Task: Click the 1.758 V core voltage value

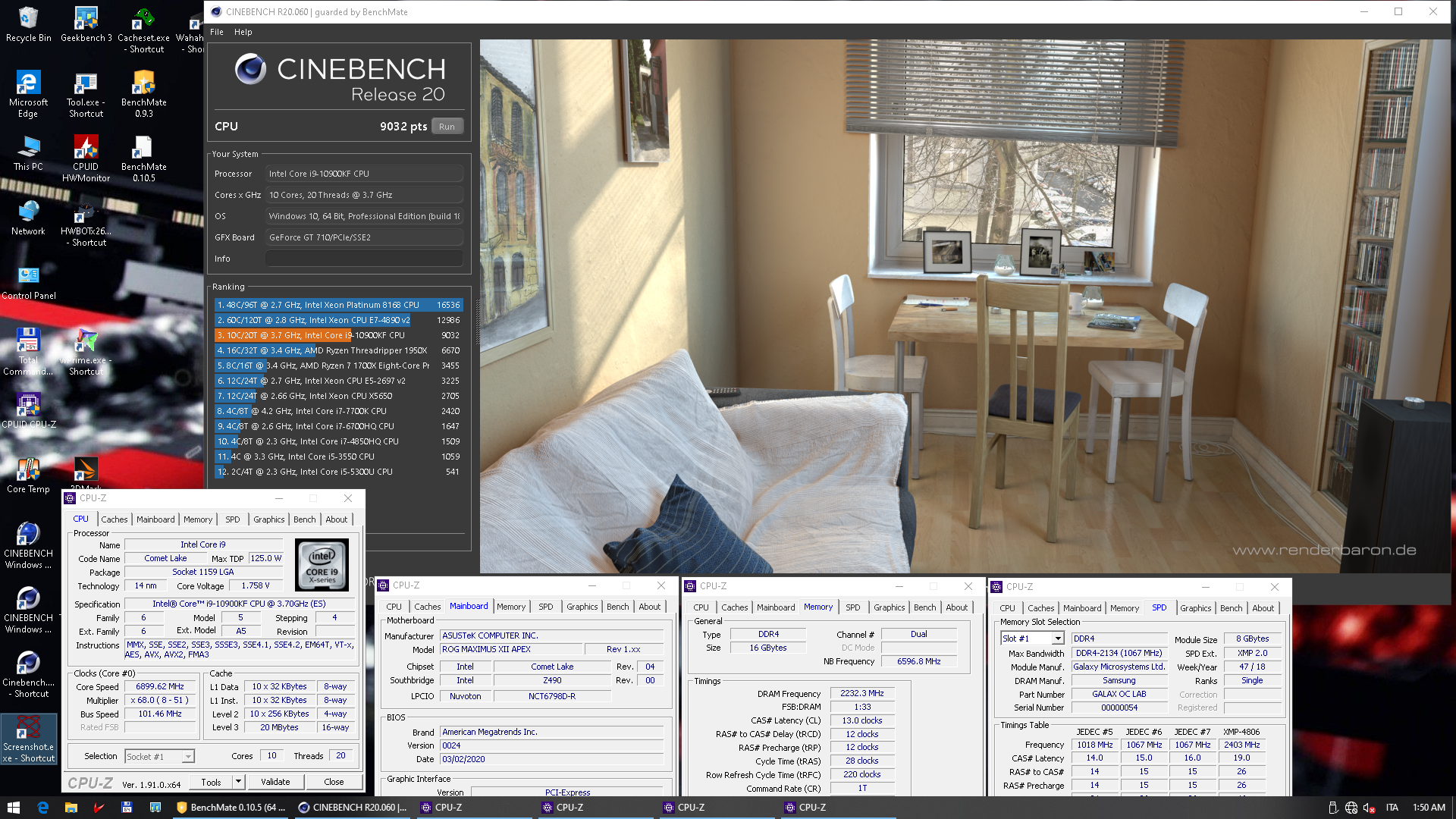Action: pyautogui.click(x=255, y=585)
